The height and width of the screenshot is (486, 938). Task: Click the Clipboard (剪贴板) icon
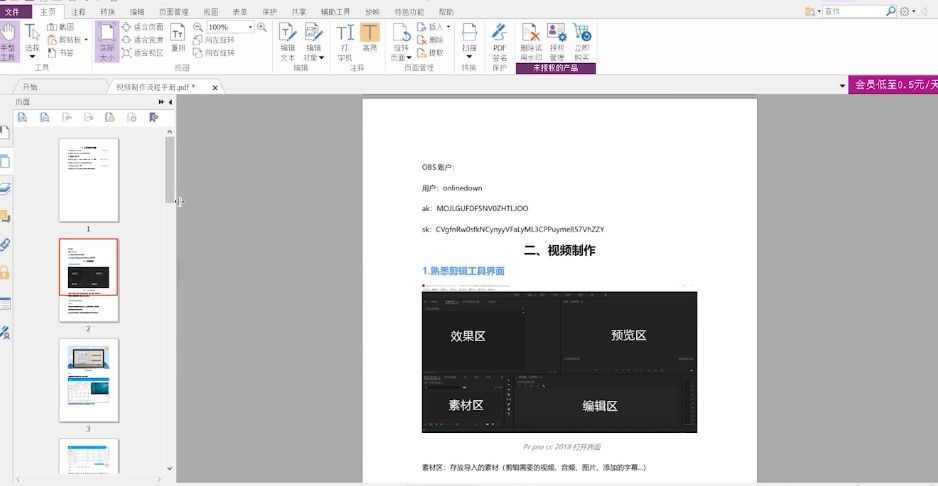pyautogui.click(x=52, y=40)
